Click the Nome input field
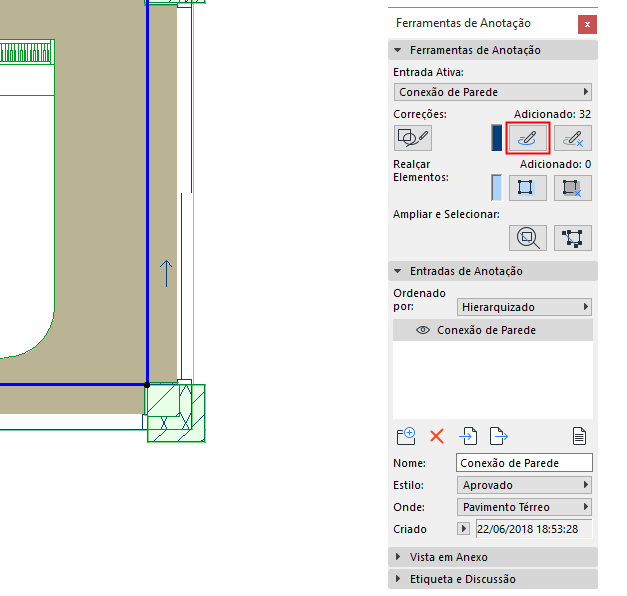Image resolution: width=627 pixels, height=596 pixels. point(524,463)
